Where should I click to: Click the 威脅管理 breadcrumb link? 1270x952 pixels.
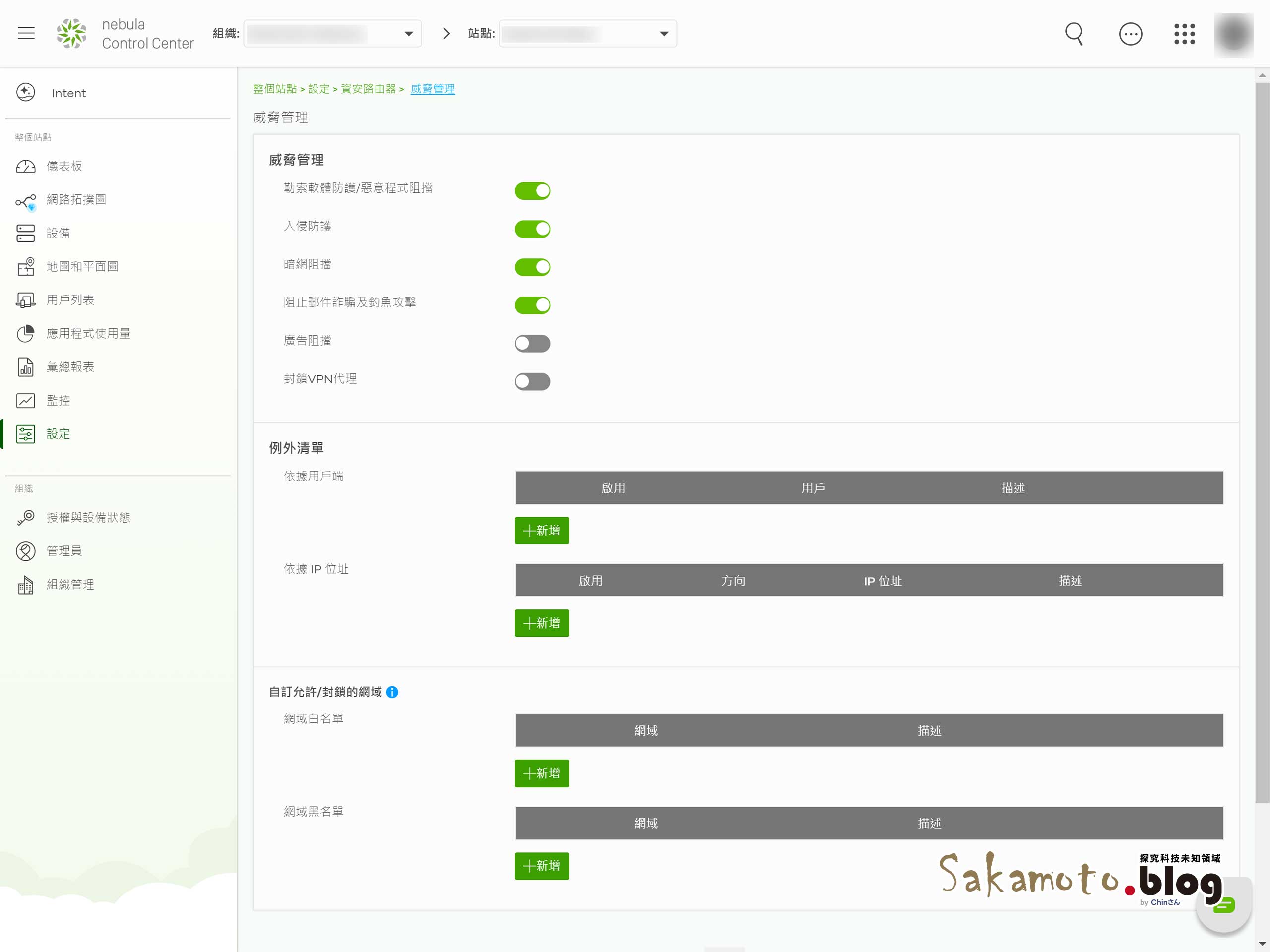coord(432,89)
